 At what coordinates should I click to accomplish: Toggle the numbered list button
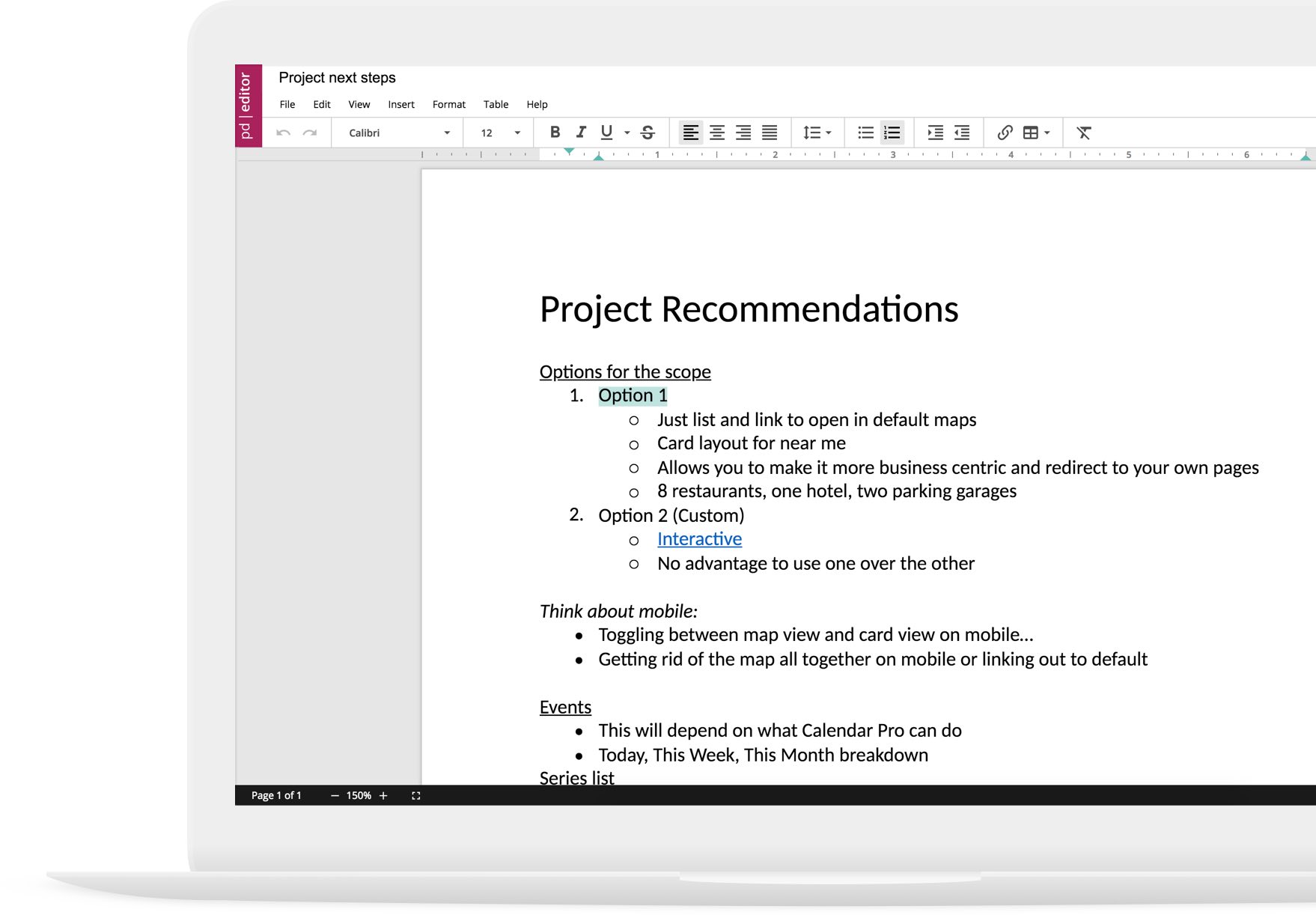tap(892, 133)
